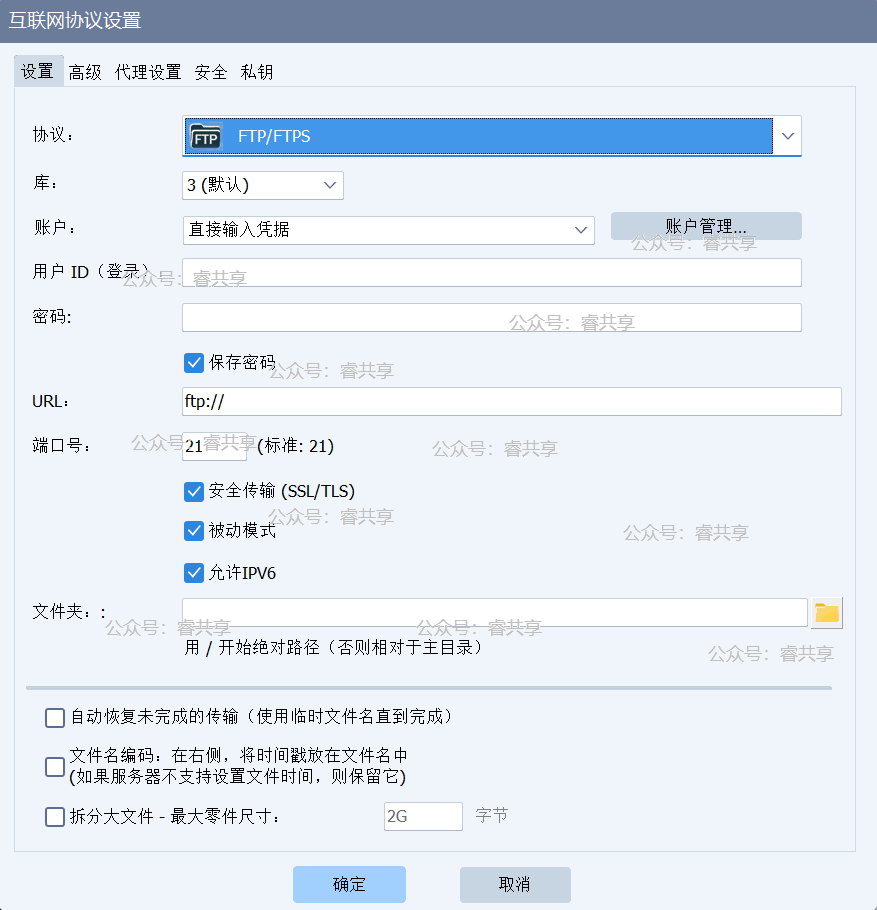Toggle the 允许IPV6 checkbox
The width and height of the screenshot is (877, 910).
(x=194, y=573)
